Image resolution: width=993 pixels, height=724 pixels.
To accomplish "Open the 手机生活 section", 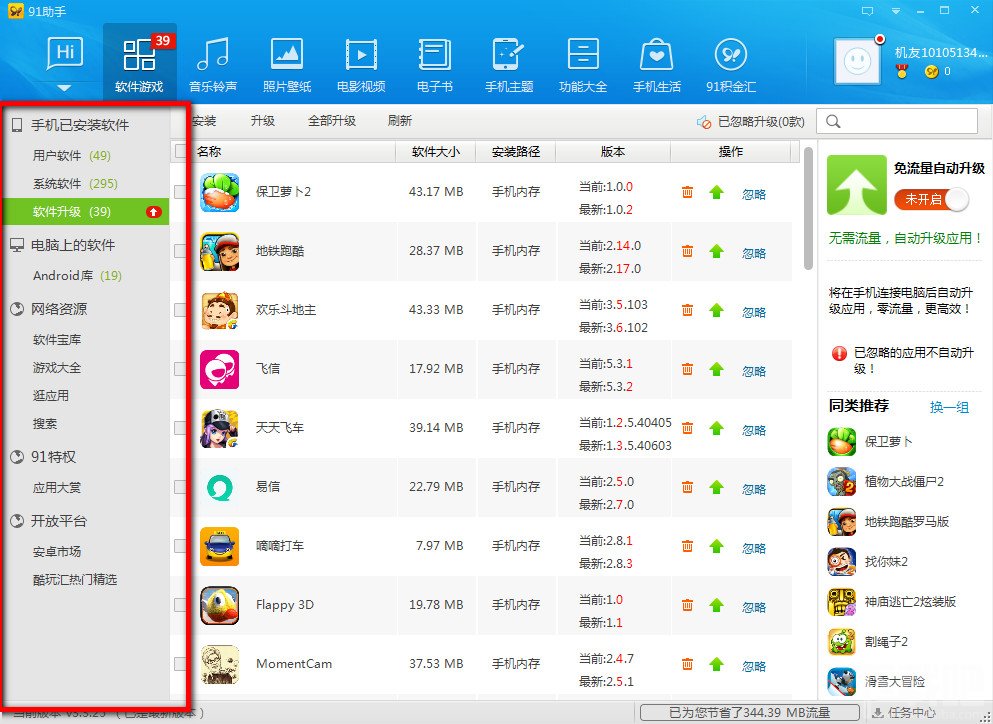I will [x=657, y=63].
